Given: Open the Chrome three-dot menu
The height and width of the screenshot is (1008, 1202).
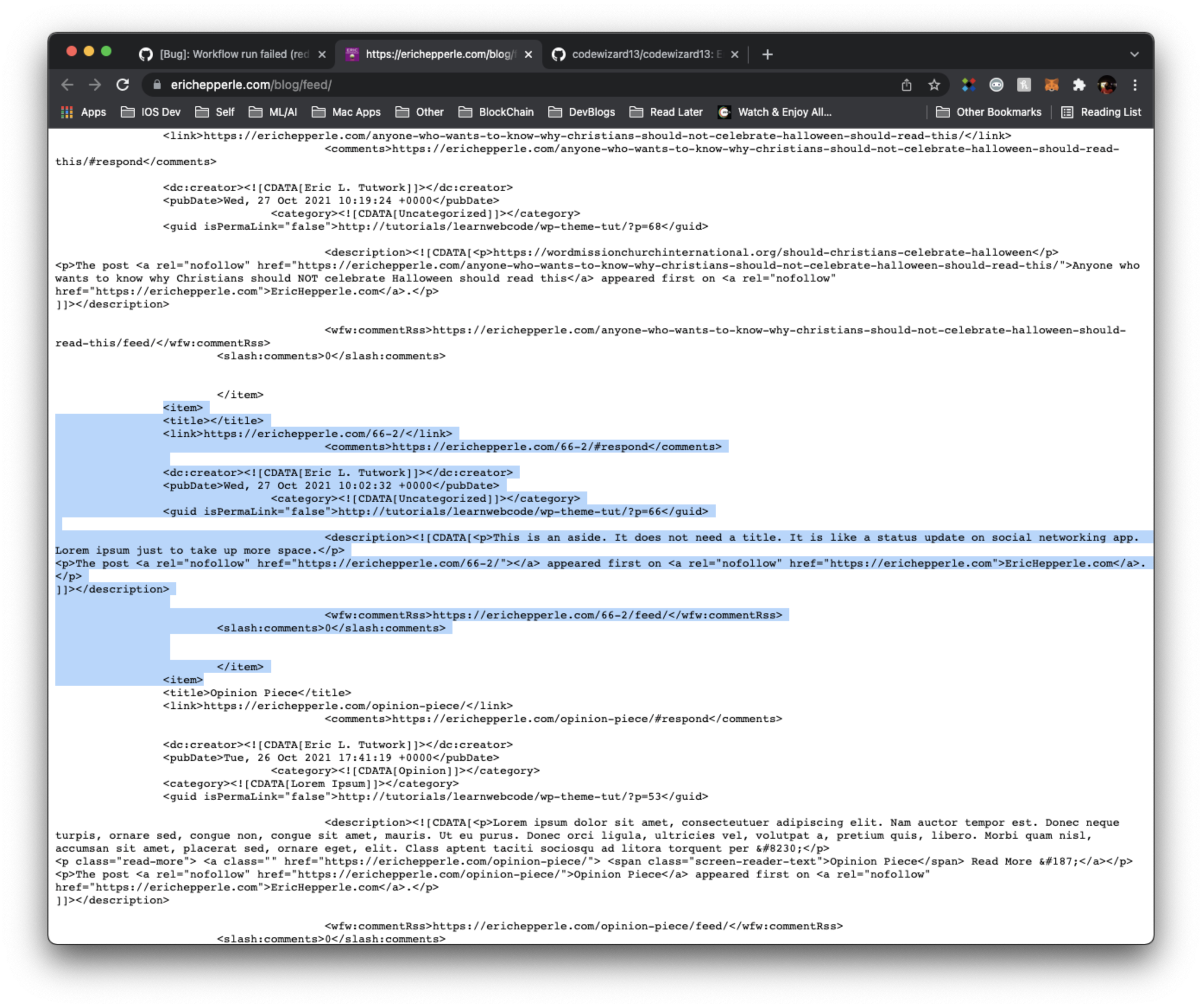Looking at the screenshot, I should point(1135,85).
